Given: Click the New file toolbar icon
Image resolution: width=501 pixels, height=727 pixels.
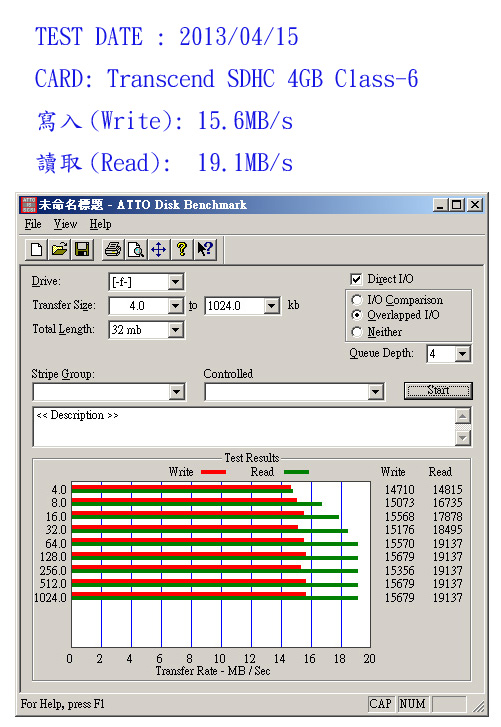Looking at the screenshot, I should point(37,249).
